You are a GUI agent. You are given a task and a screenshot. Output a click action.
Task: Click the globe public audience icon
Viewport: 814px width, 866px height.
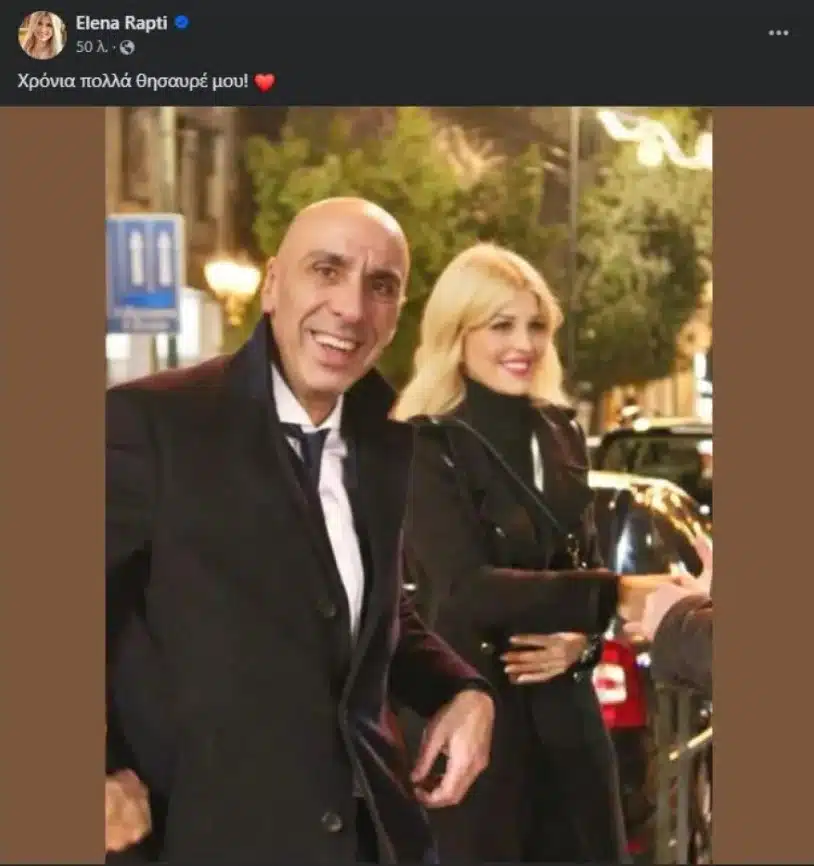pos(127,48)
